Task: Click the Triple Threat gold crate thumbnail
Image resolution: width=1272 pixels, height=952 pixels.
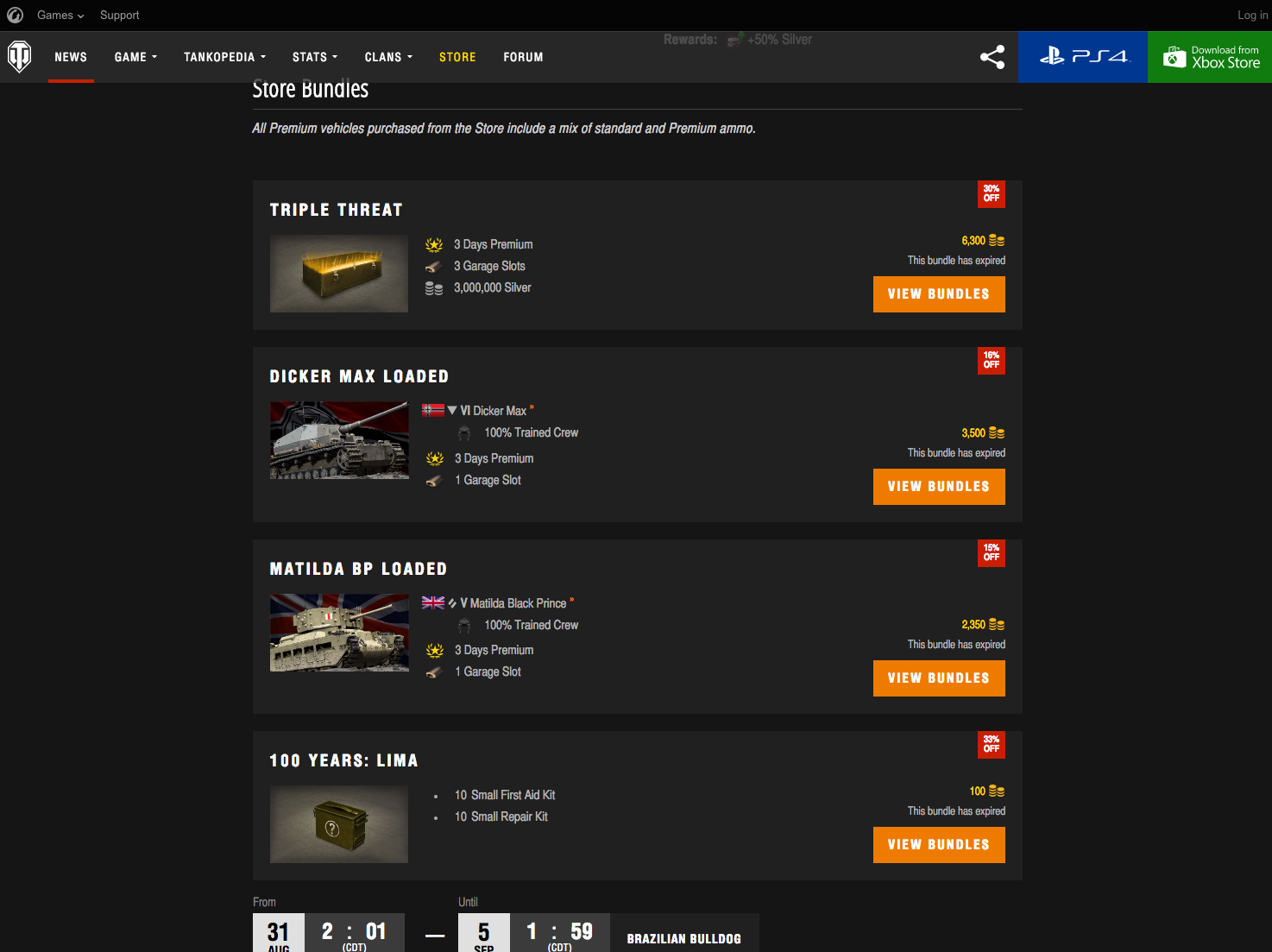Action: click(339, 274)
